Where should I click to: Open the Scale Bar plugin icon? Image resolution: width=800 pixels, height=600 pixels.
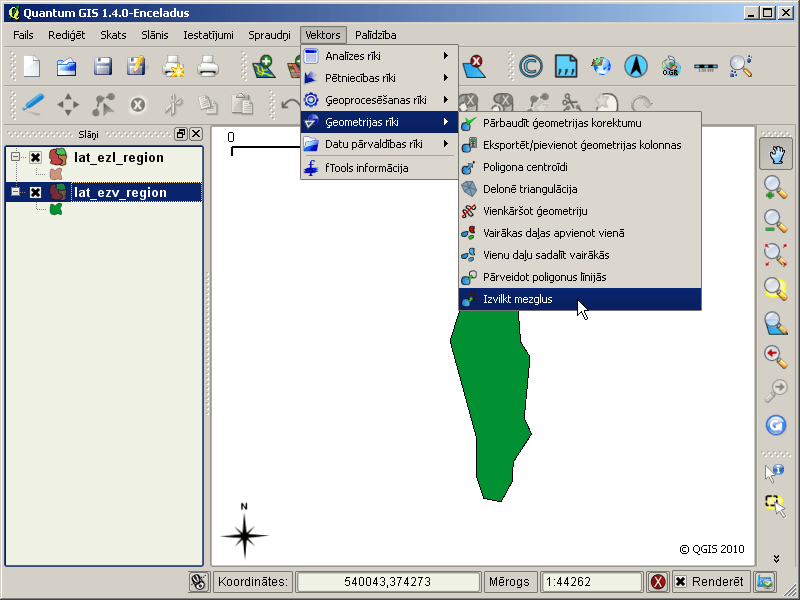click(706, 67)
